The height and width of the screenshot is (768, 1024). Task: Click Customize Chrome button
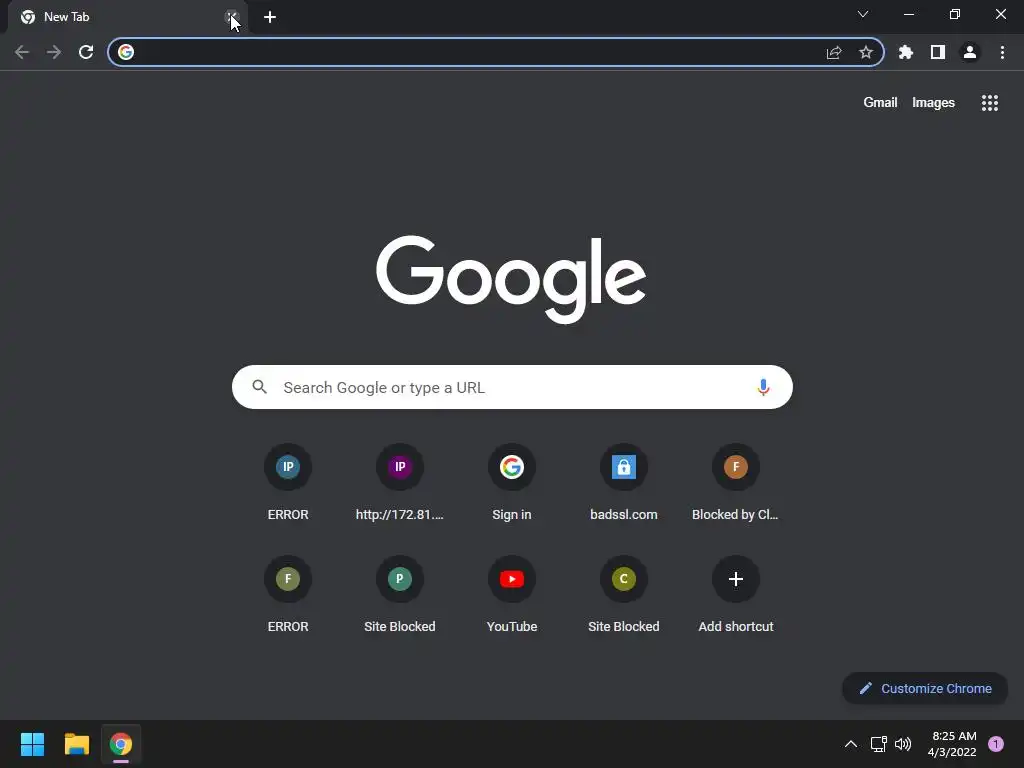pos(925,688)
